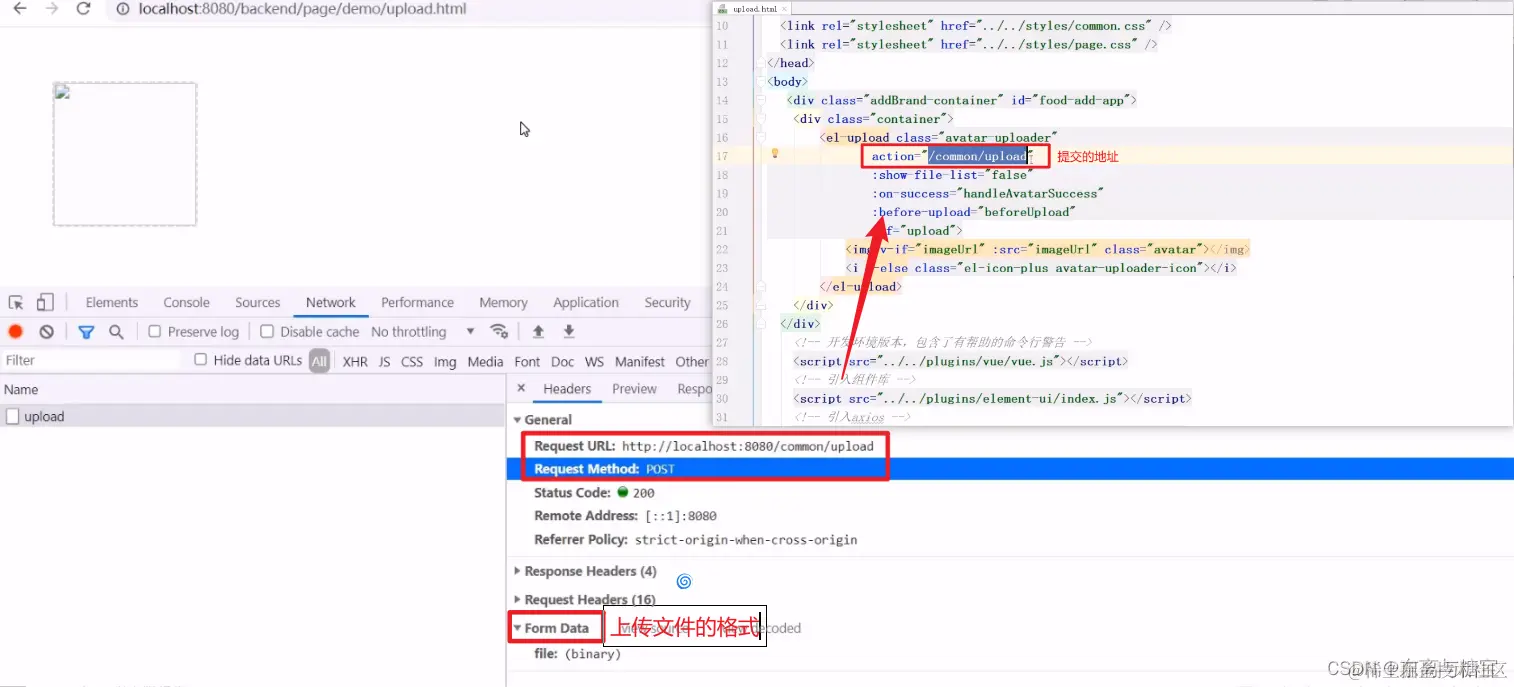Toggle the network filter funnel icon
Viewport: 1514px width, 687px height.
(x=86, y=332)
